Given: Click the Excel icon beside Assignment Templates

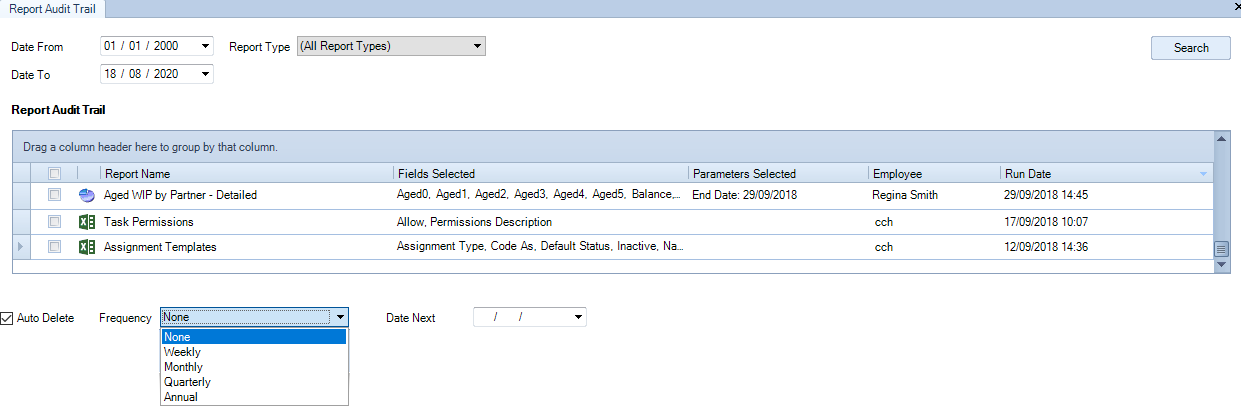Looking at the screenshot, I should point(86,247).
